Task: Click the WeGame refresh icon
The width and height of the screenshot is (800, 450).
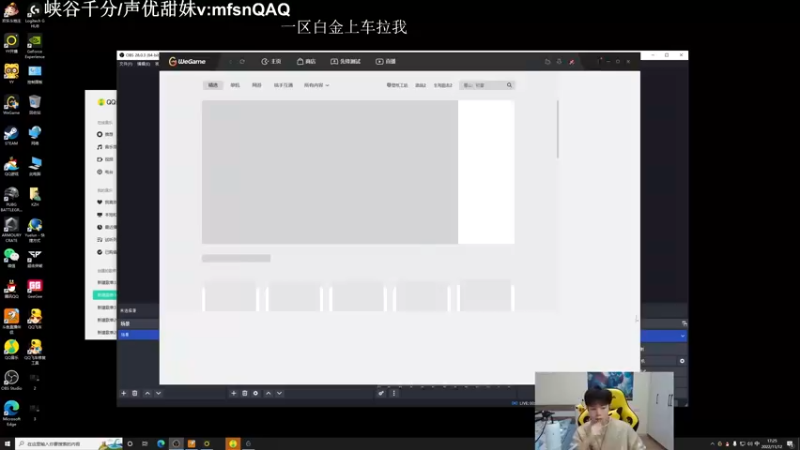Action: 242,61
